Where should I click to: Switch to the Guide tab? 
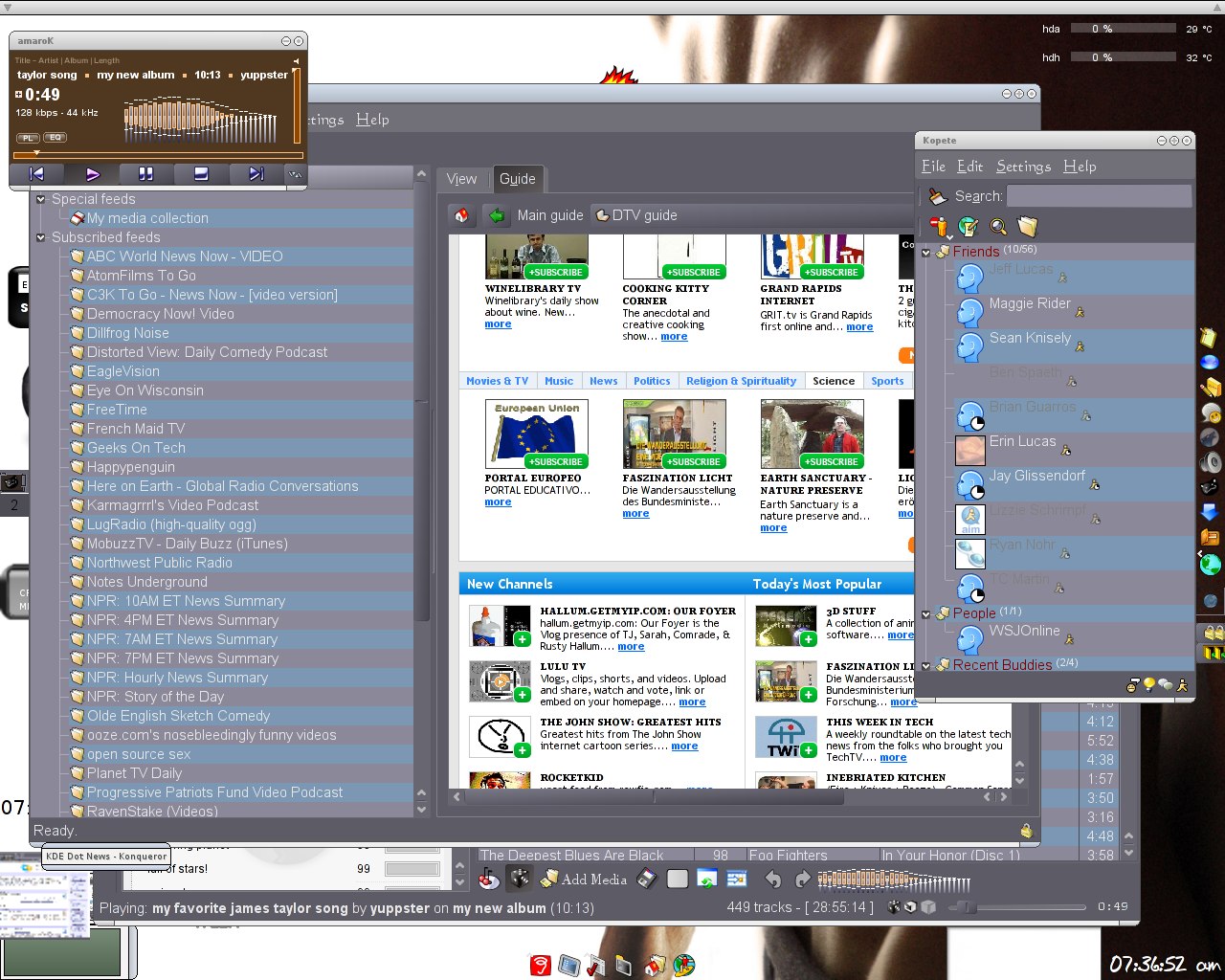coord(518,179)
